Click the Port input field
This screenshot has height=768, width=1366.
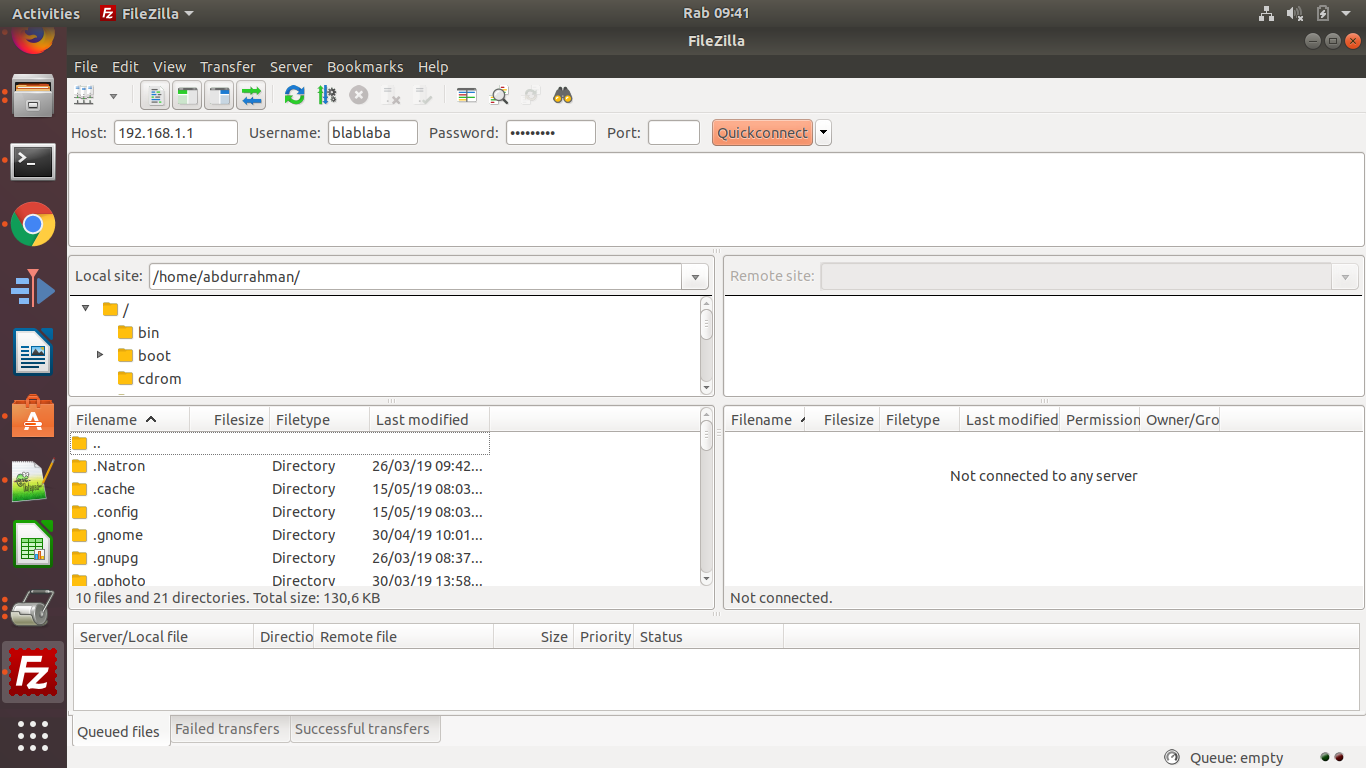click(x=674, y=133)
